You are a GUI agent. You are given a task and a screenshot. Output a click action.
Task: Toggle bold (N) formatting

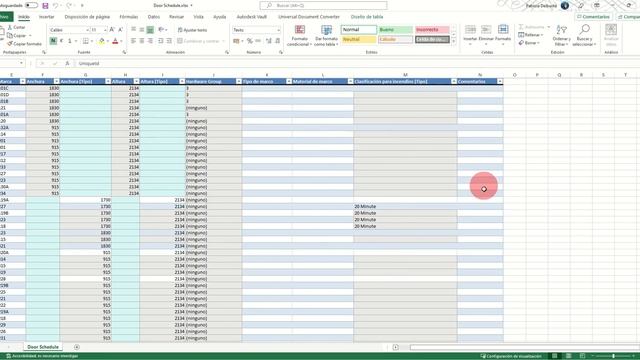tap(53, 41)
